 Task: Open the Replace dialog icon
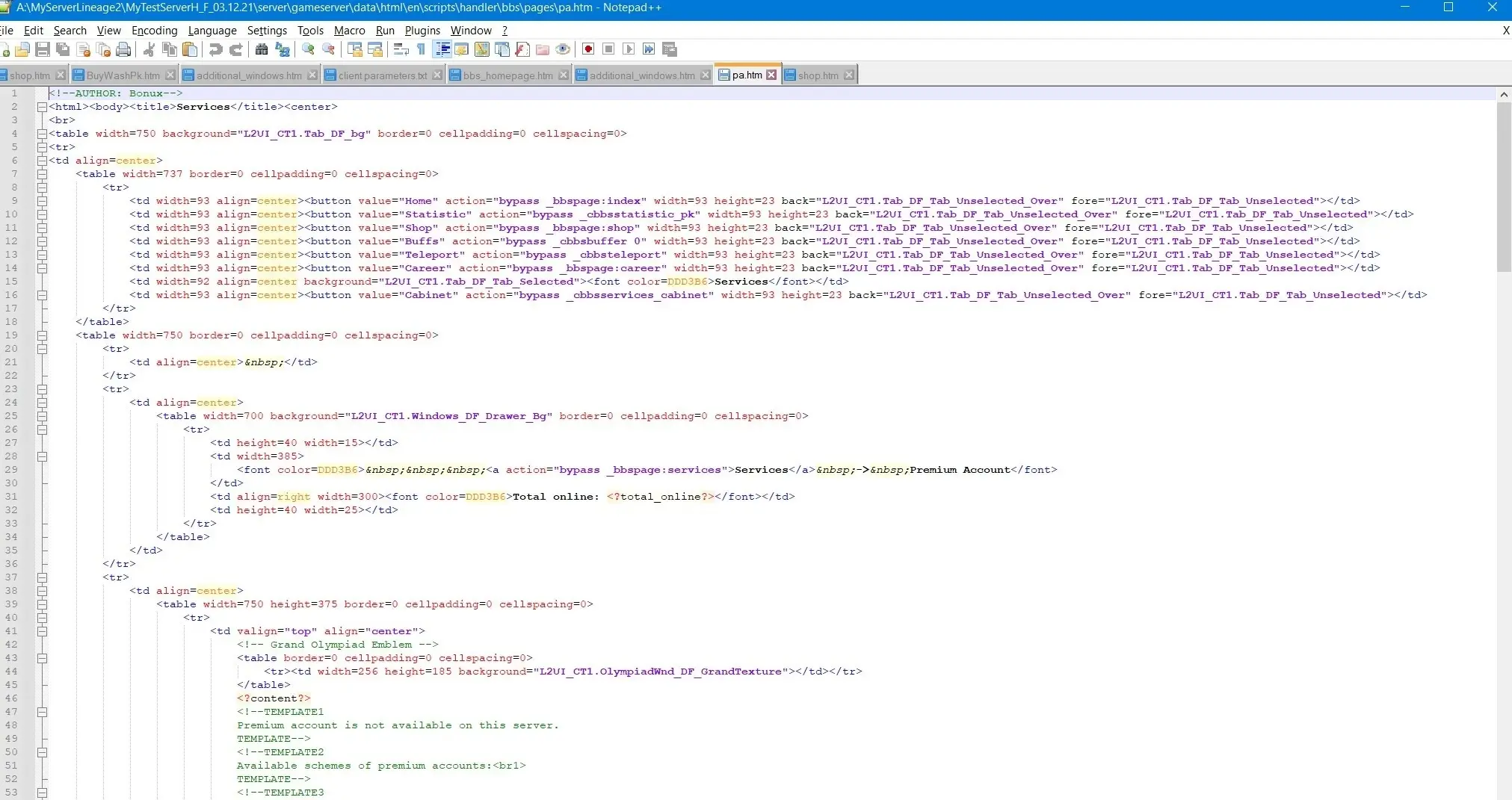(282, 49)
